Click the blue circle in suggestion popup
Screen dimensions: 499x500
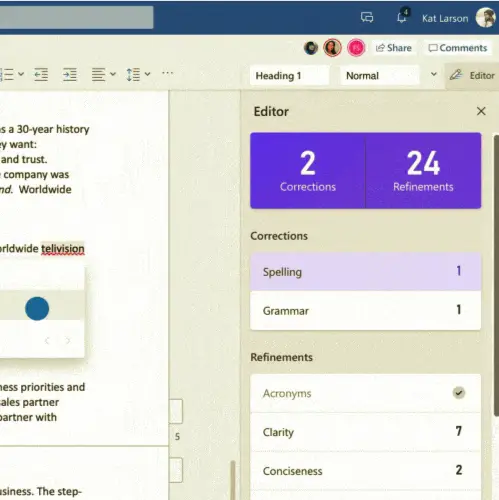(x=37, y=308)
